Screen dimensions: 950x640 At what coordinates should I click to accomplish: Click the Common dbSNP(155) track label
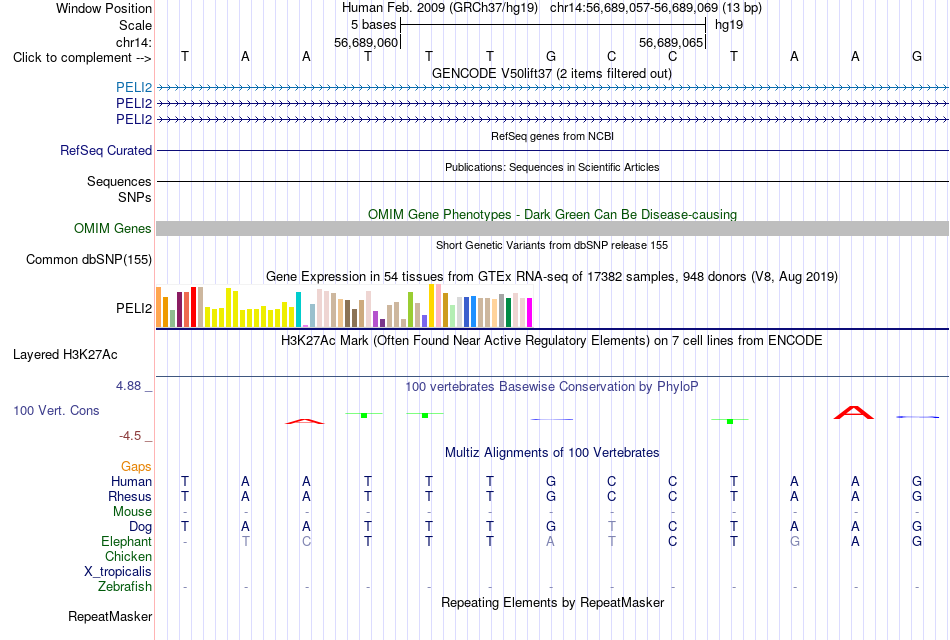click(x=89, y=259)
